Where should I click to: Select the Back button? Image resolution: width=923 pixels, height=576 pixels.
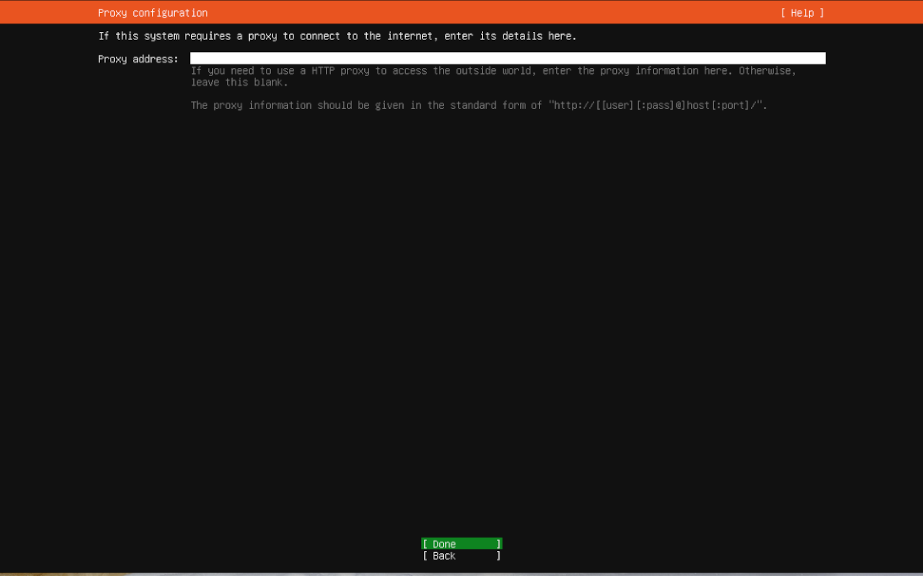point(461,556)
